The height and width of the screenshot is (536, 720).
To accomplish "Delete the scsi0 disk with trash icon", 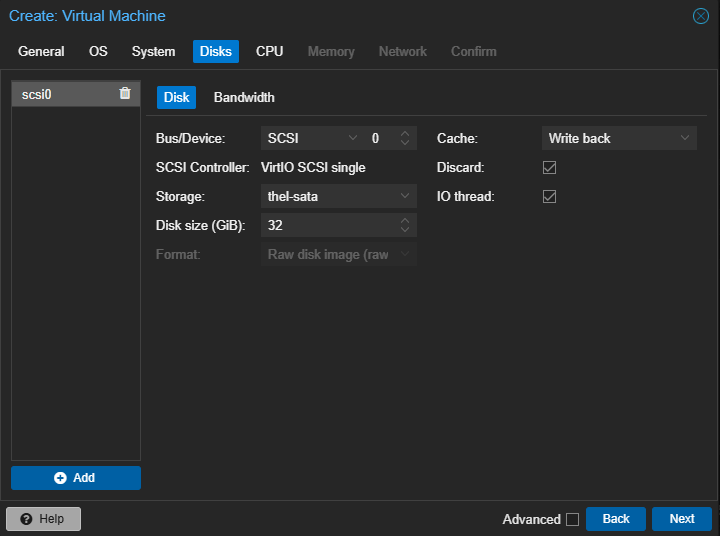I will (125, 94).
